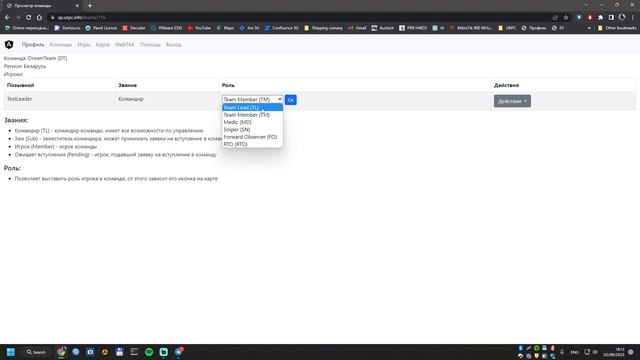Open the Panel License bookmark
This screenshot has height=360, width=640.
click(x=101, y=28)
